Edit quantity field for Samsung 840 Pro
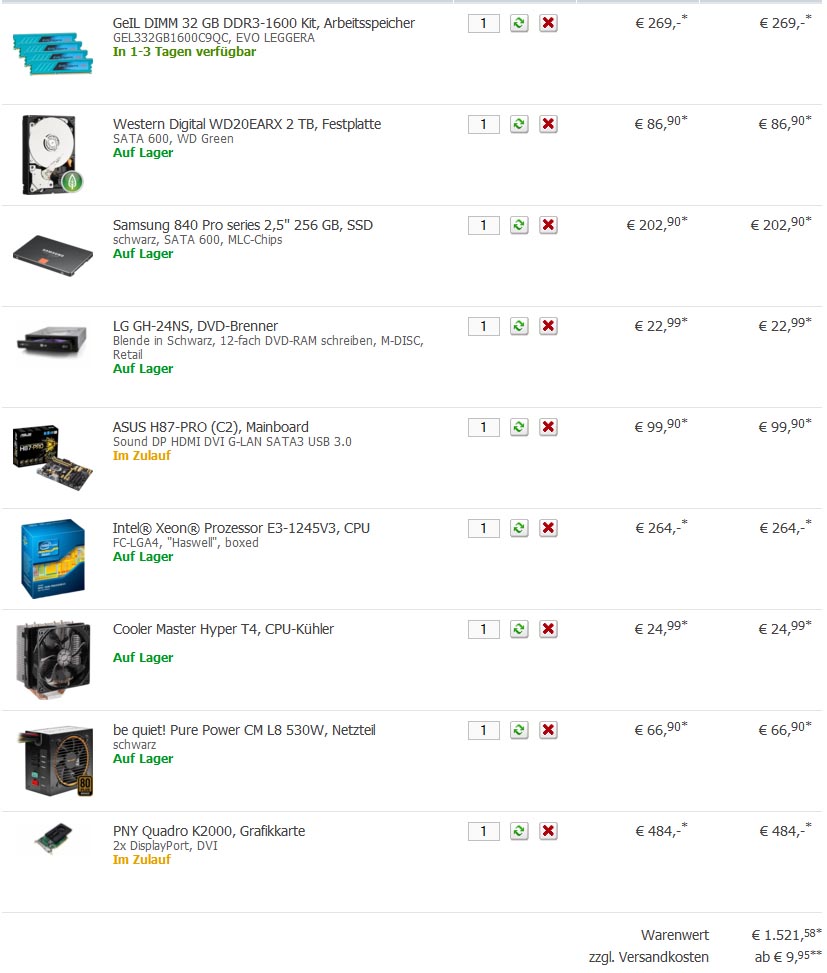Screen dimensions: 827x973 (x=484, y=225)
